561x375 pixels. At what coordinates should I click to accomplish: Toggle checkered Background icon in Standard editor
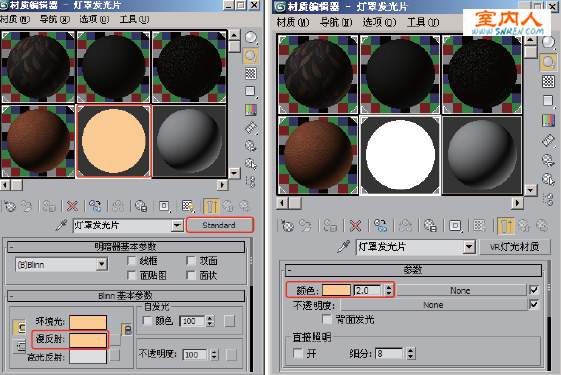pos(251,73)
